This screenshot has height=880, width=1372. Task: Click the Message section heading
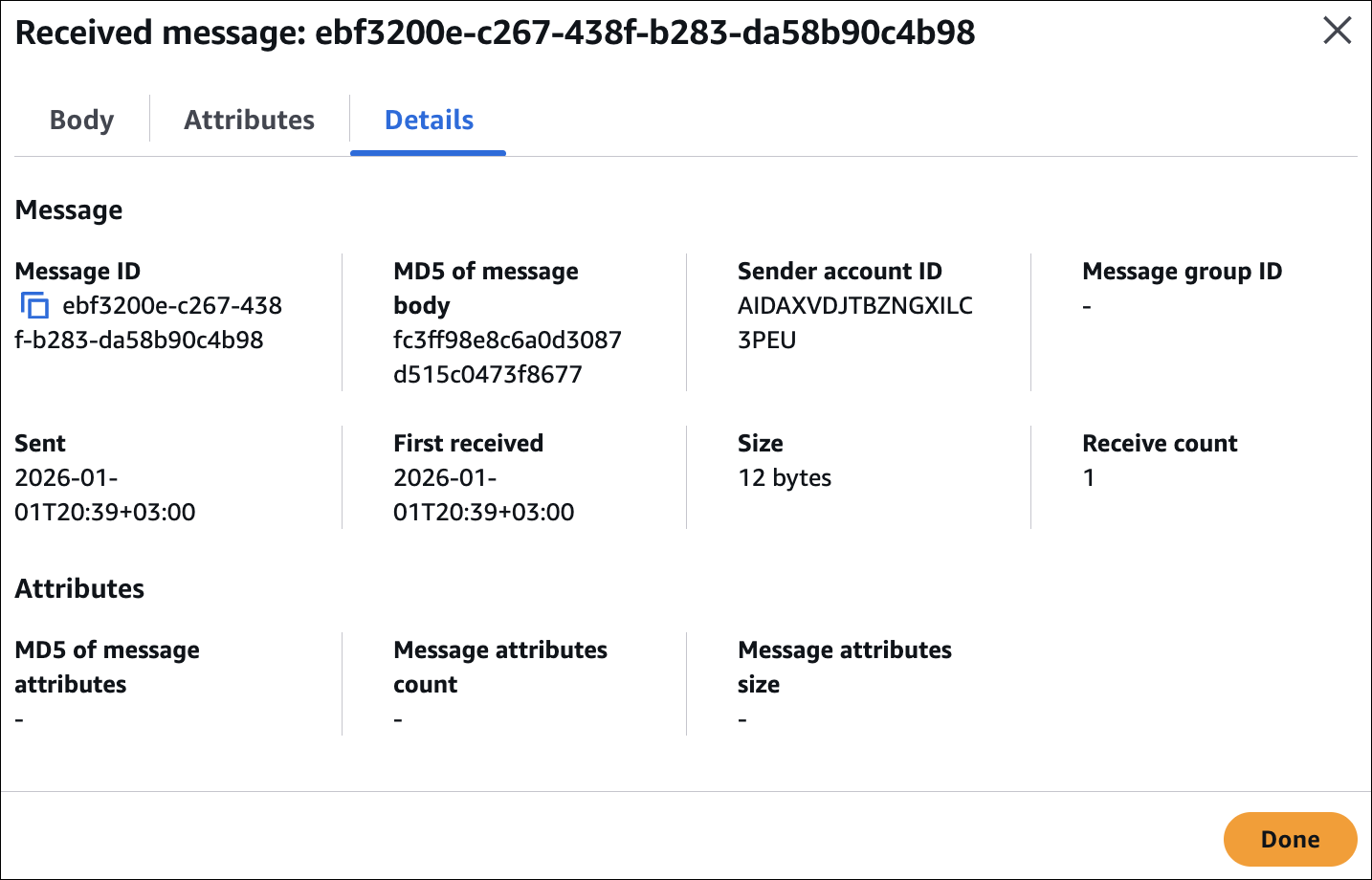pyautogui.click(x=69, y=210)
